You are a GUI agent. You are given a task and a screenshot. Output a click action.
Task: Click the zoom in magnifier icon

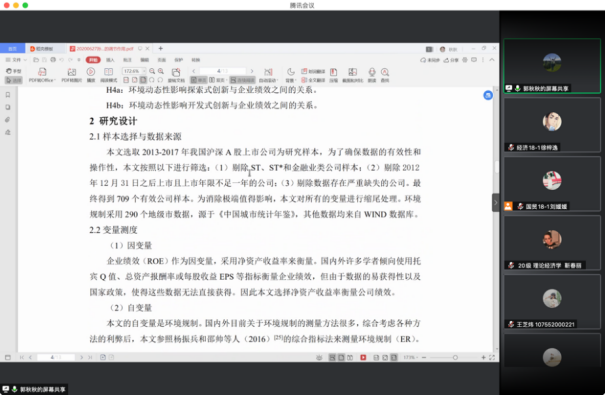(161, 71)
